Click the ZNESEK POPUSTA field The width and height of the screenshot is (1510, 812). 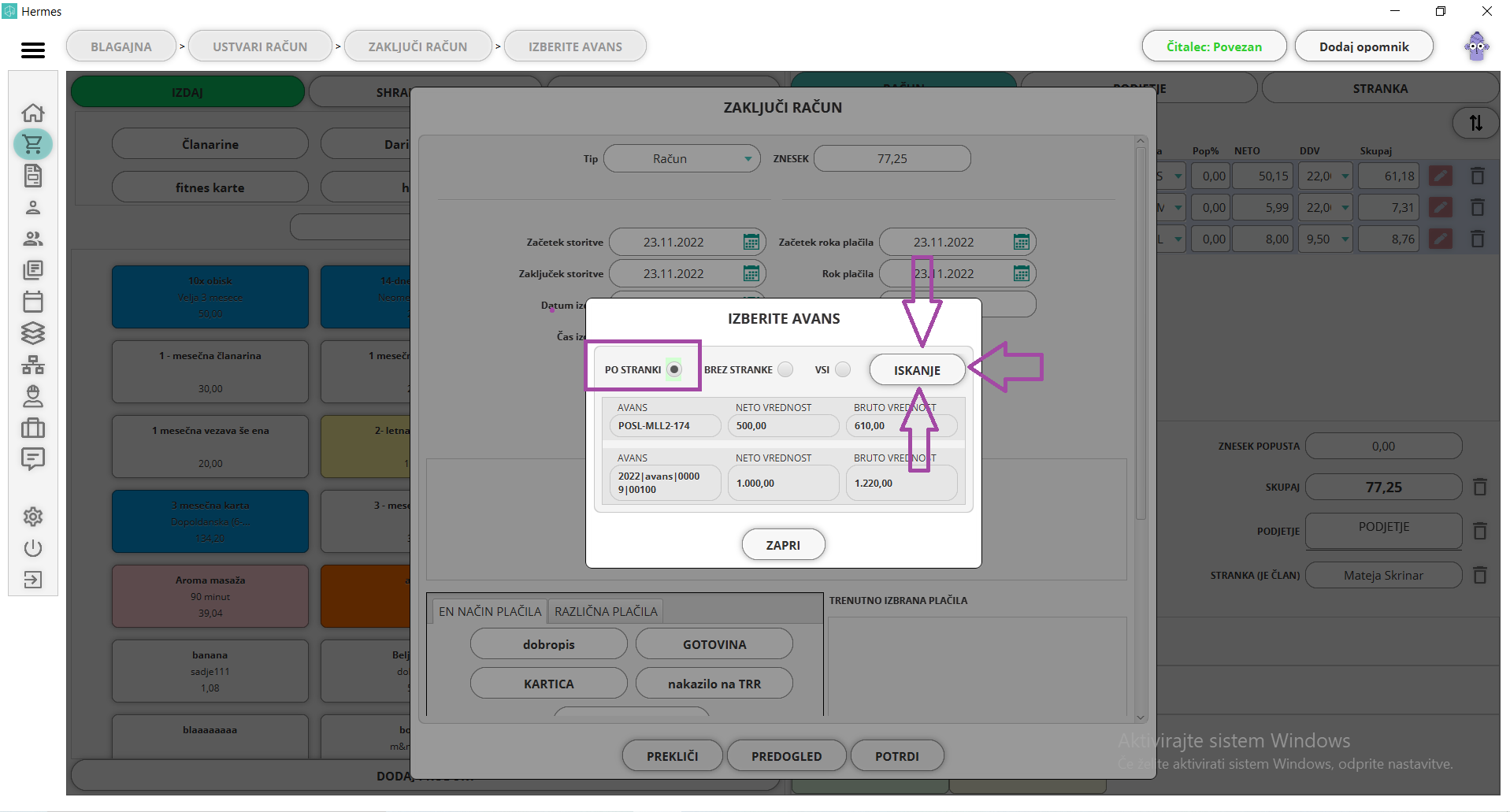pyautogui.click(x=1383, y=446)
